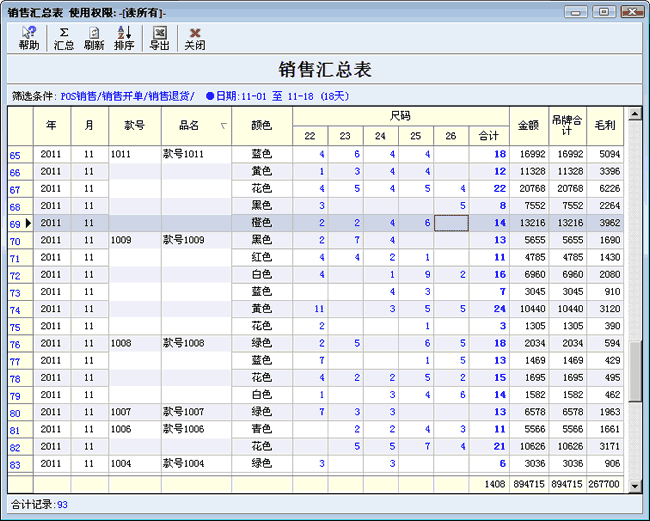The height and width of the screenshot is (521, 650).
Task: Refresh data with 刷新 icon
Action: point(94,38)
